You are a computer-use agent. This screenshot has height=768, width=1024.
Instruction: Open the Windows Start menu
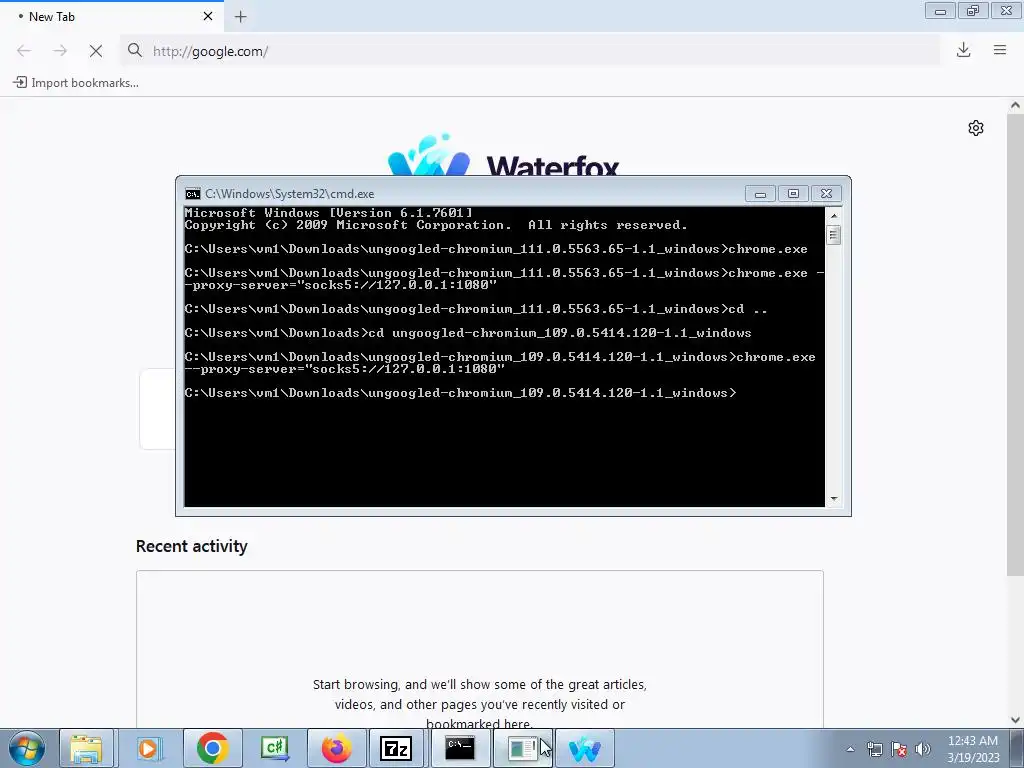point(27,748)
